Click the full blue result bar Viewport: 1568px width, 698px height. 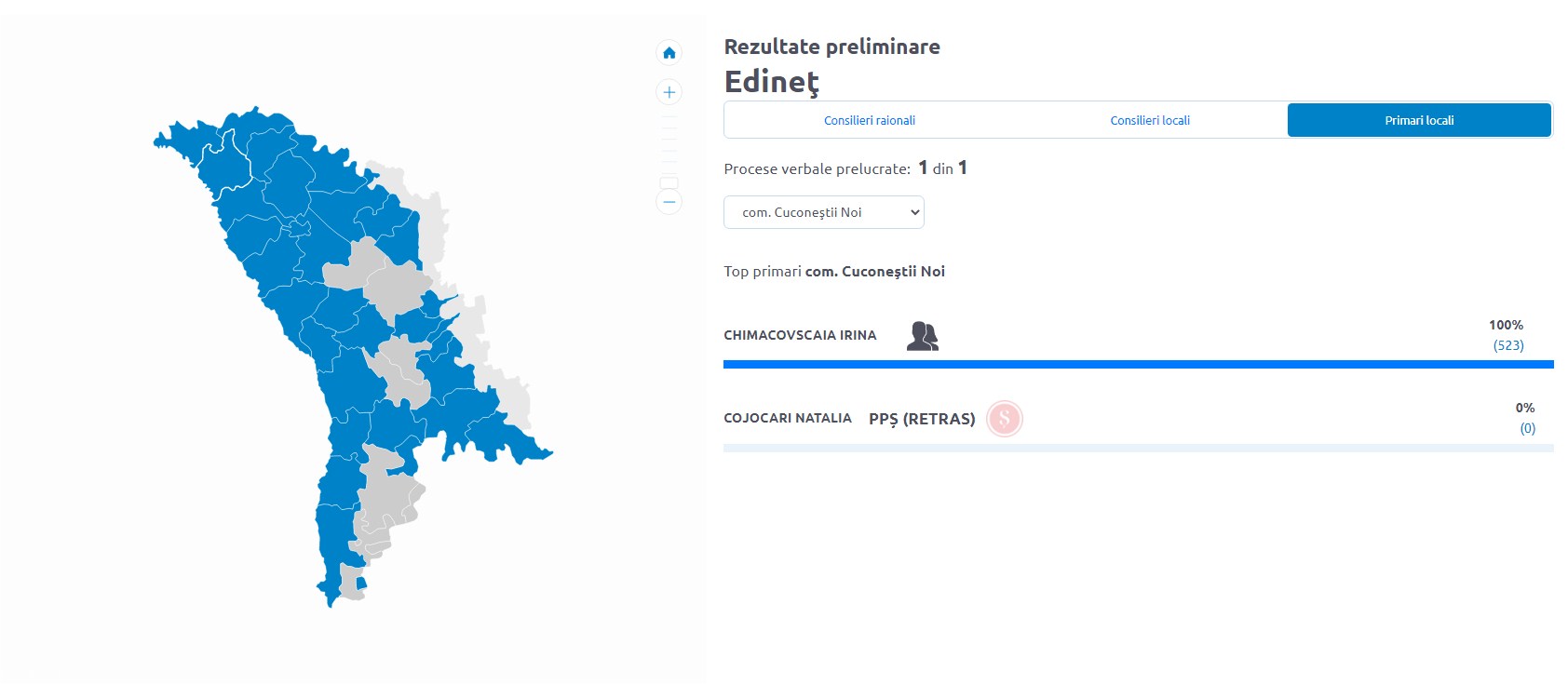[x=1139, y=364]
